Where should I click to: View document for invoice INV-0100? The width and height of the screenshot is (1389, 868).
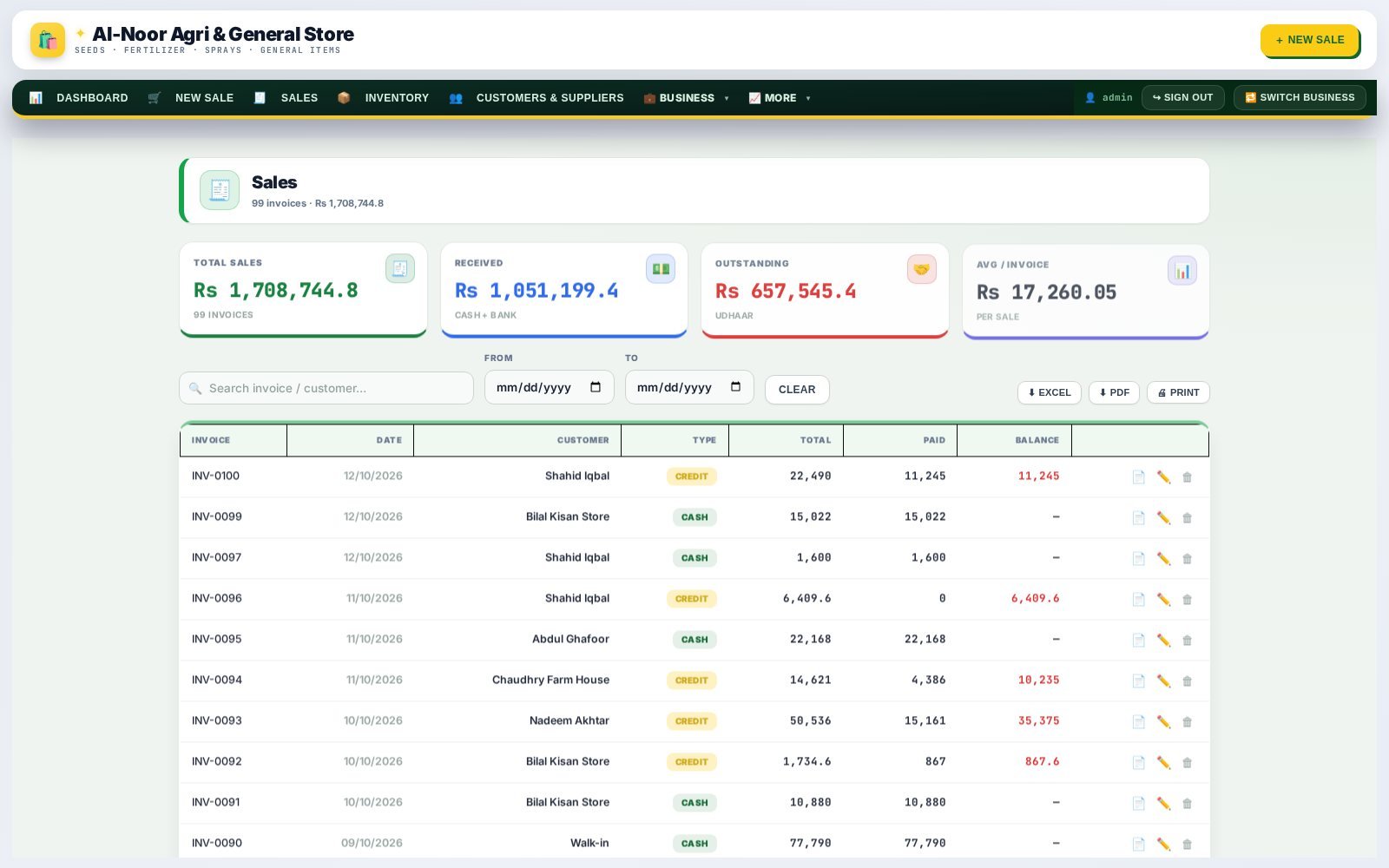(x=1138, y=477)
